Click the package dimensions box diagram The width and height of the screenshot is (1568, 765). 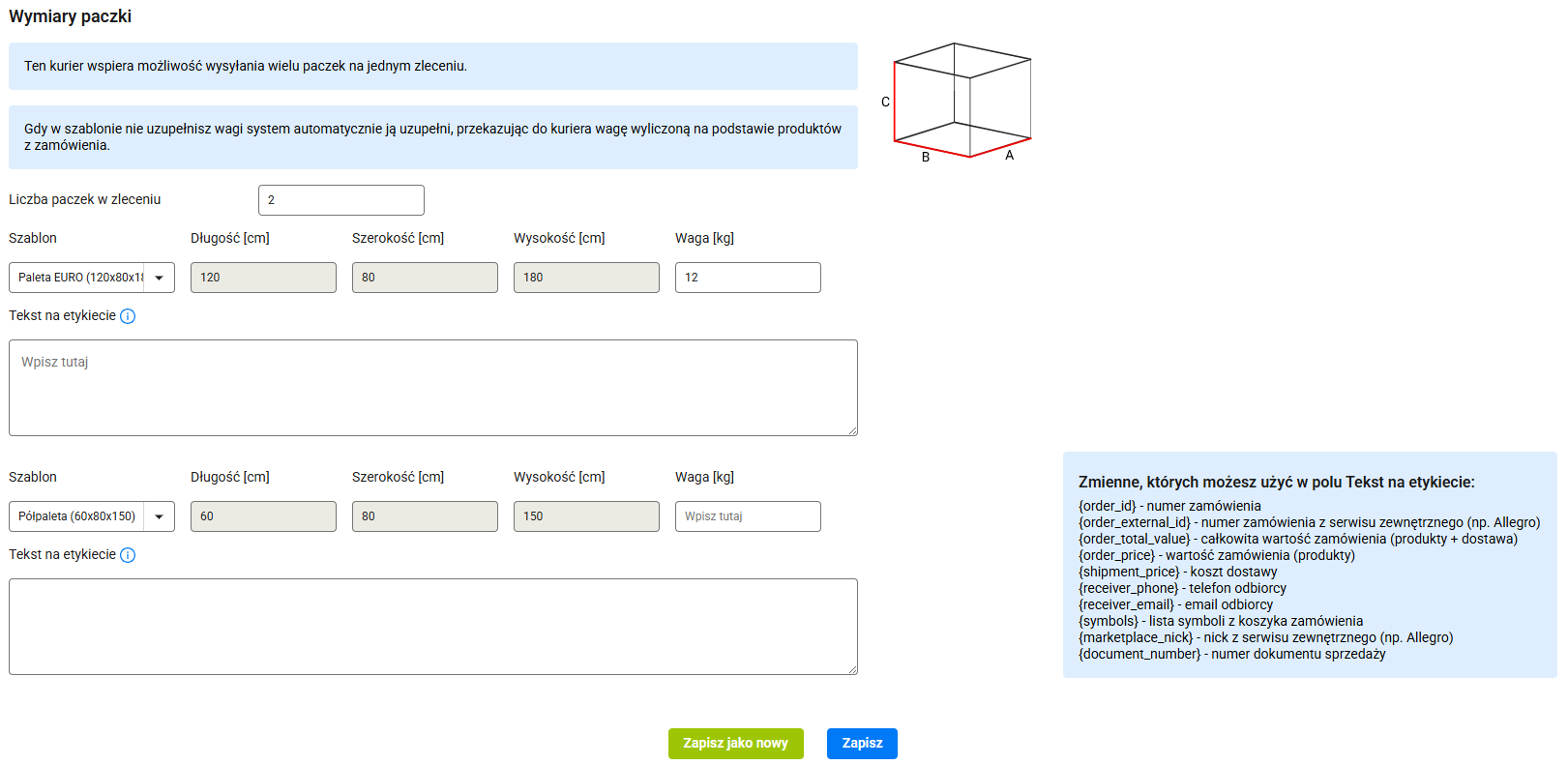(958, 102)
